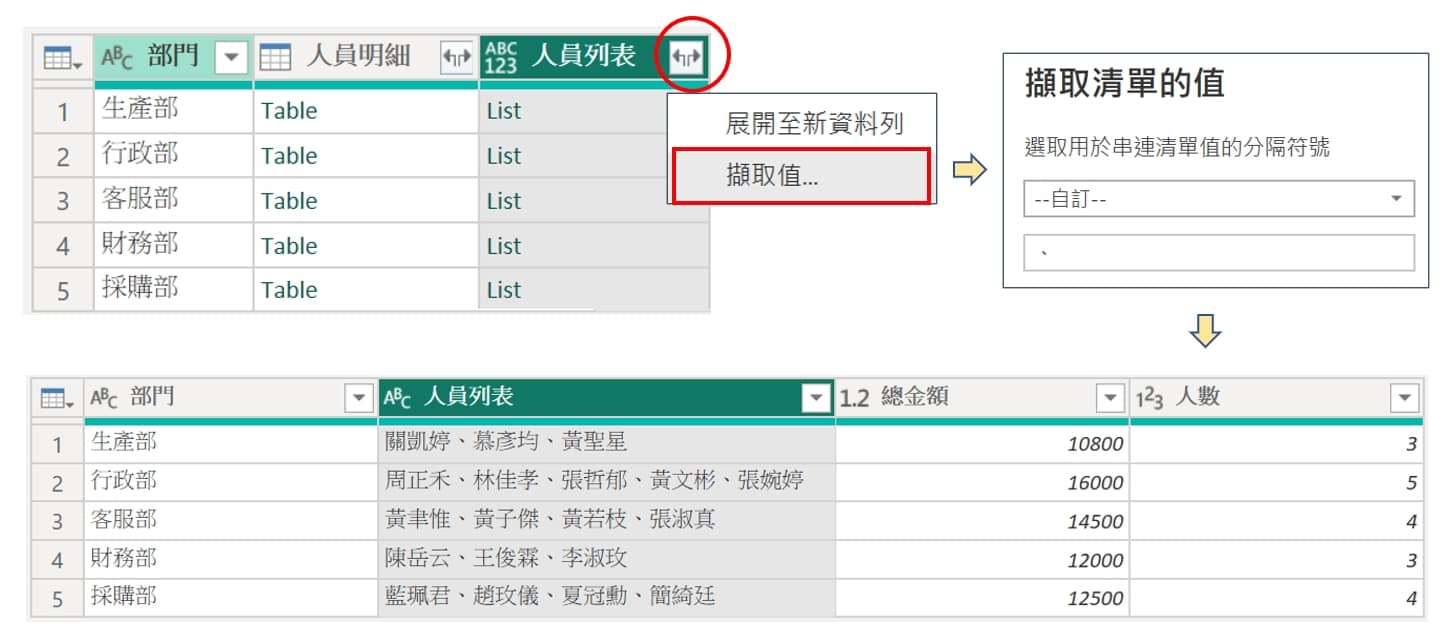This screenshot has width=1444, height=634.
Task: Click ABC type icon of 部門 column in upper table
Action: pos(117,58)
